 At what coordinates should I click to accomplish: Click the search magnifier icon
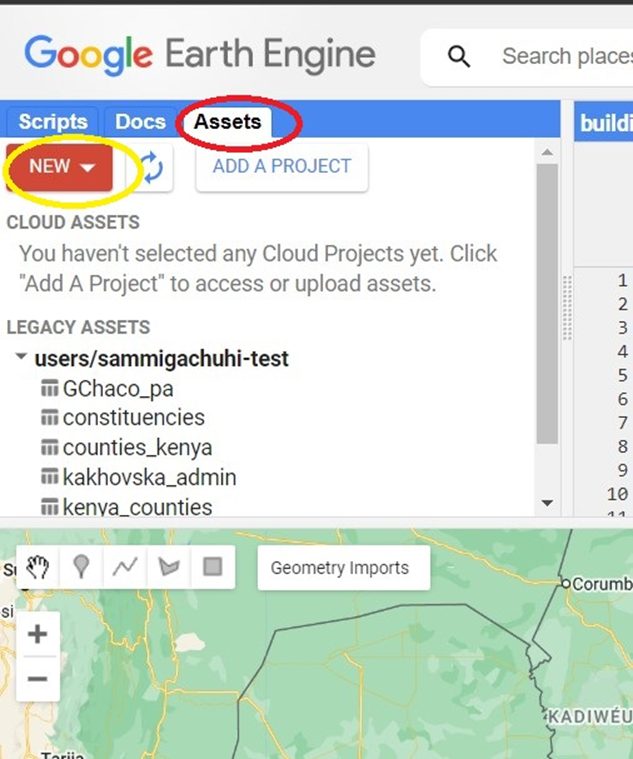pos(458,56)
